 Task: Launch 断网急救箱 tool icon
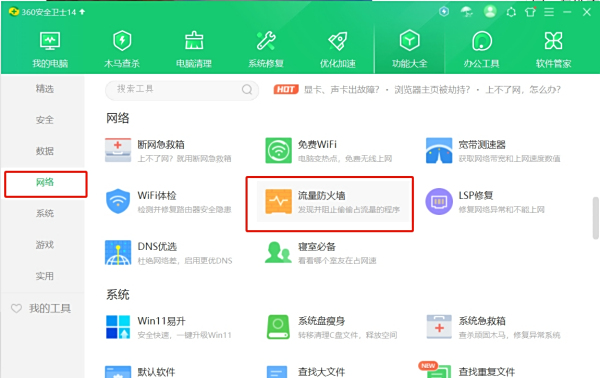pos(118,150)
